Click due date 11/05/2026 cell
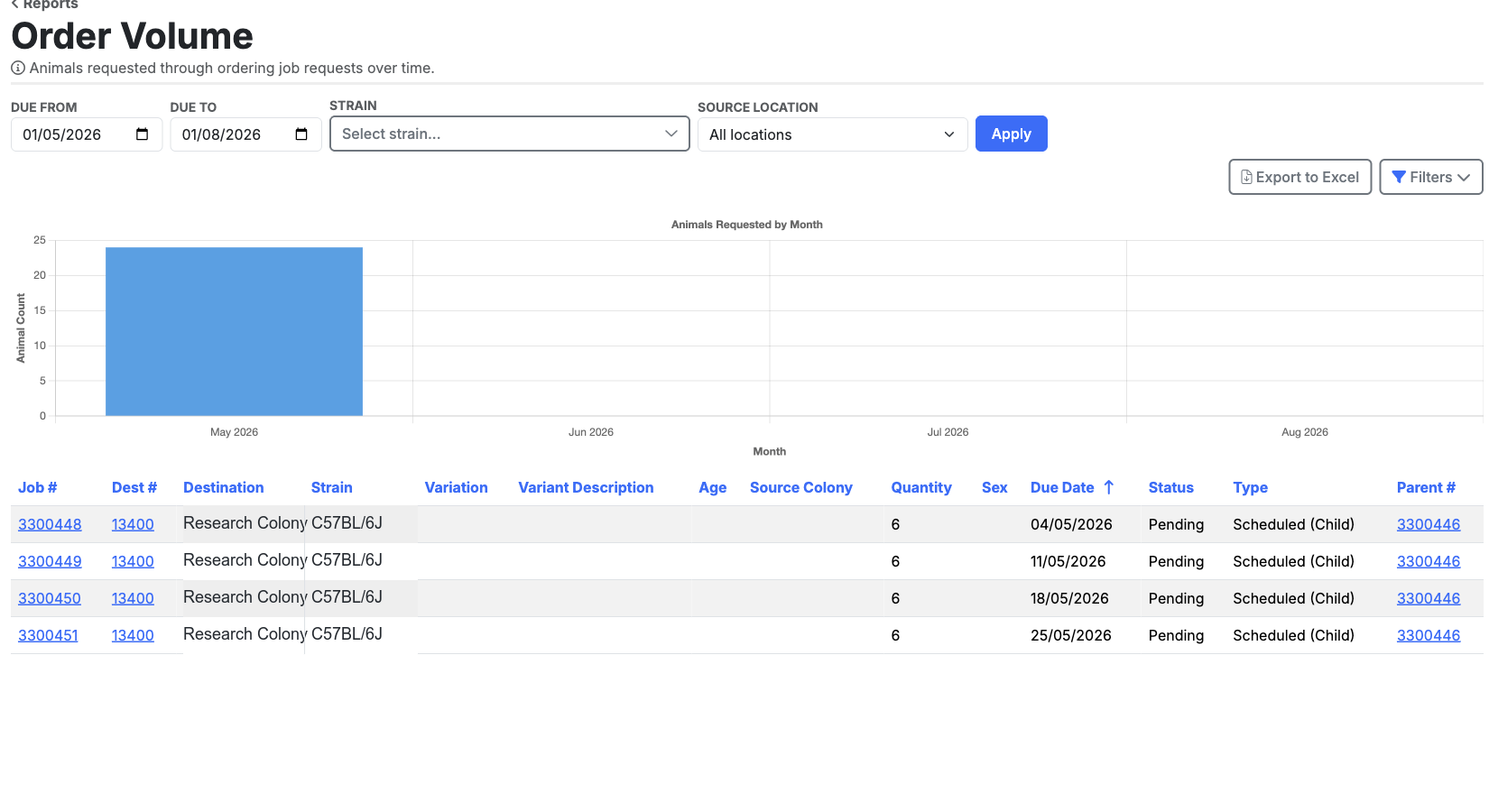Screen dimensions: 1489x812 point(1068,561)
